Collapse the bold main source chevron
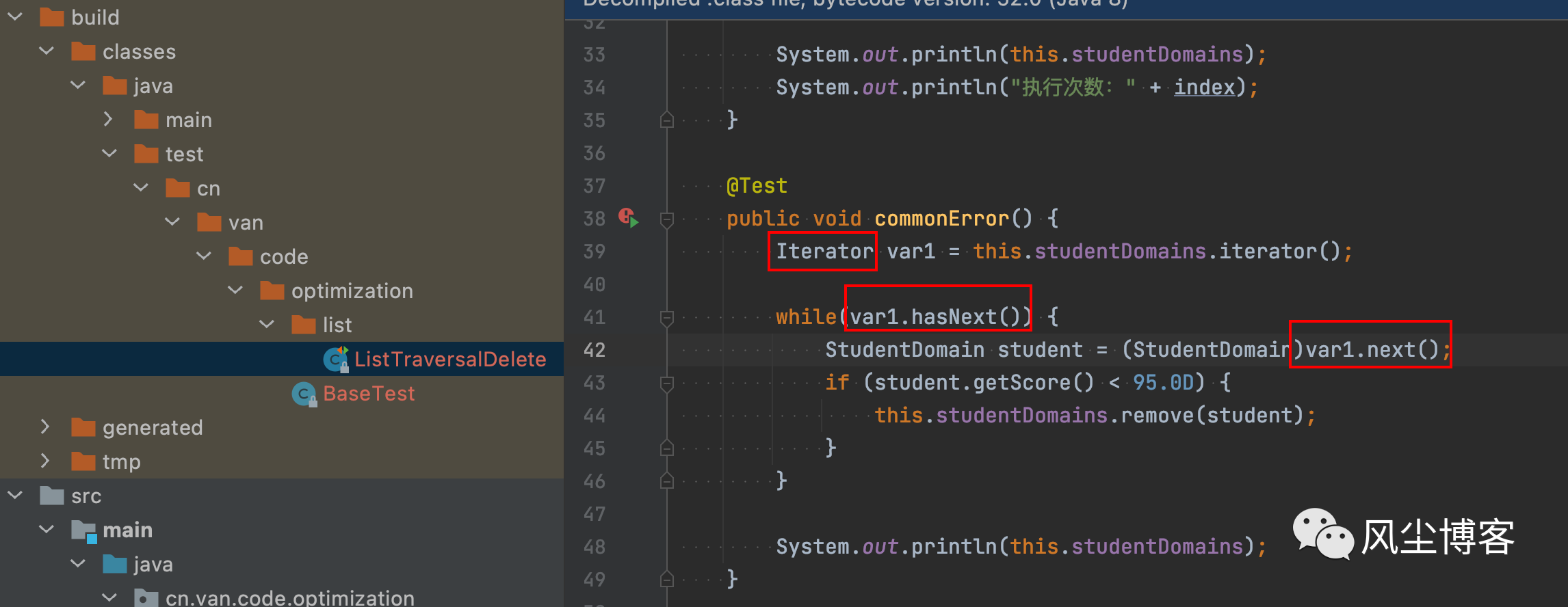 point(47,529)
